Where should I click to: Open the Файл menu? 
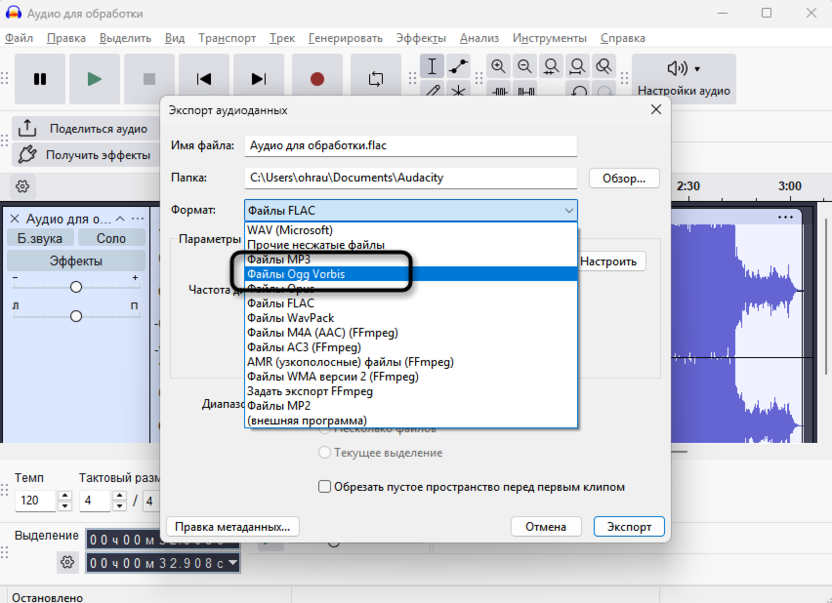(19, 38)
